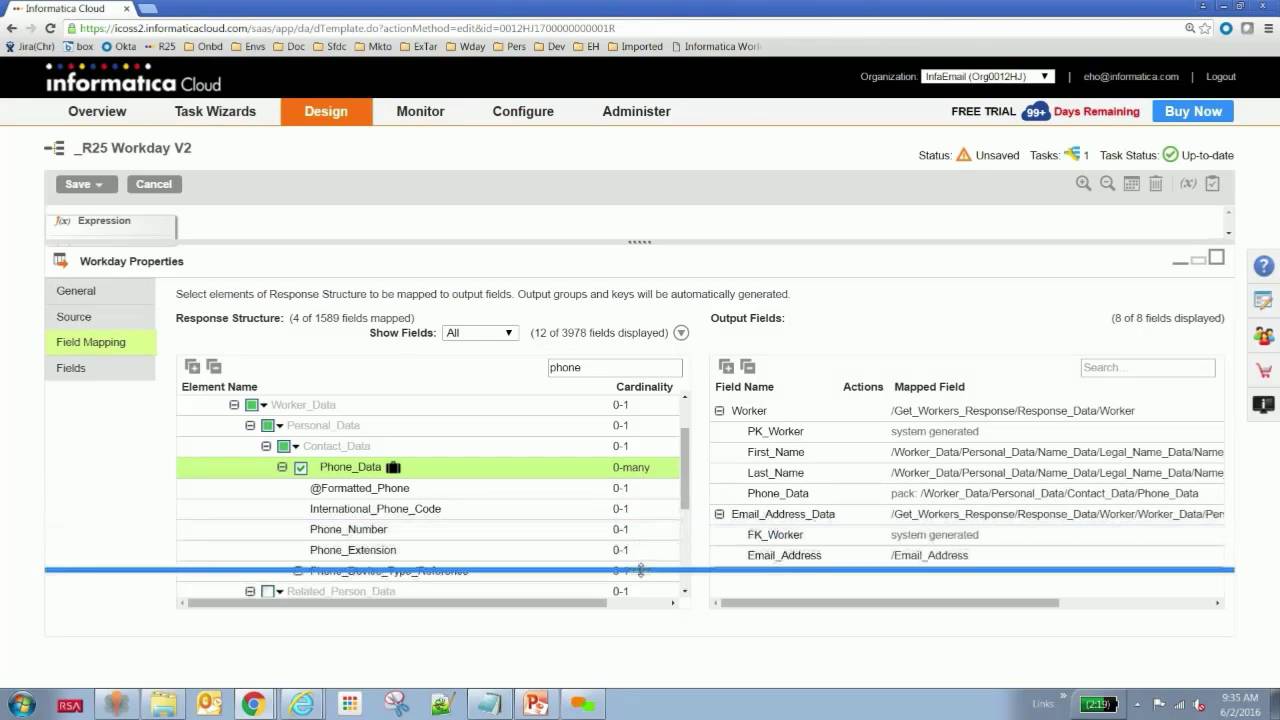Click the Logout link
The width and height of the screenshot is (1280, 720).
(x=1221, y=77)
